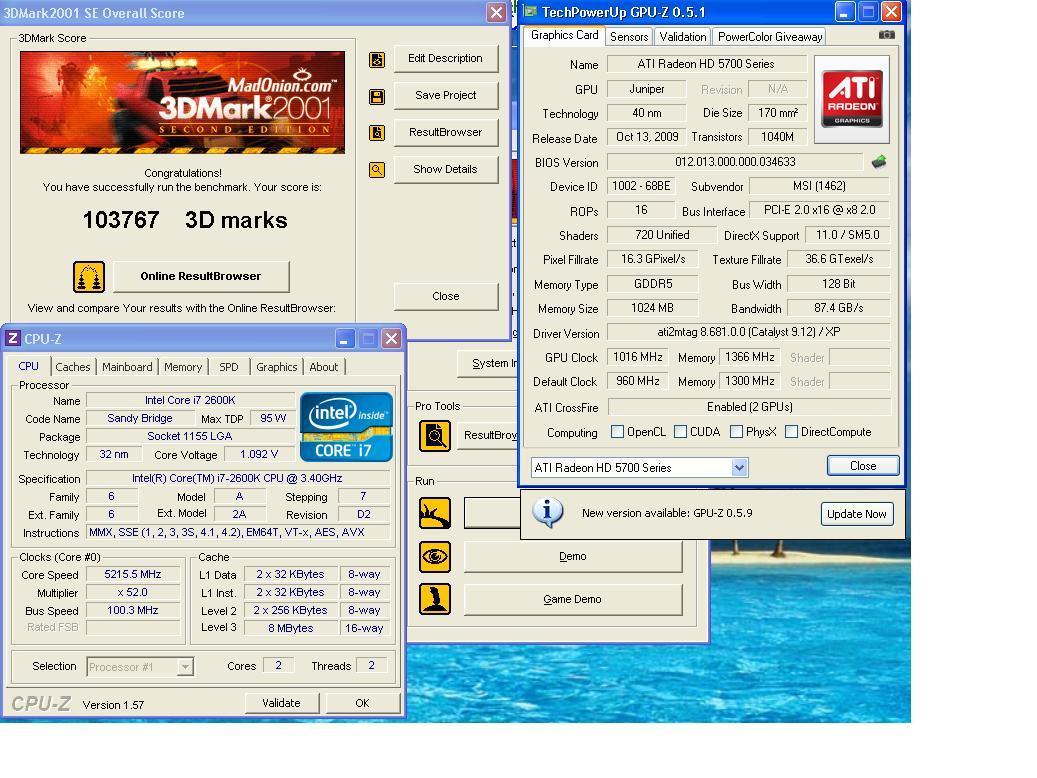
Task: Click the Intel Core i7 logo in CPU-Z
Action: pyautogui.click(x=346, y=427)
